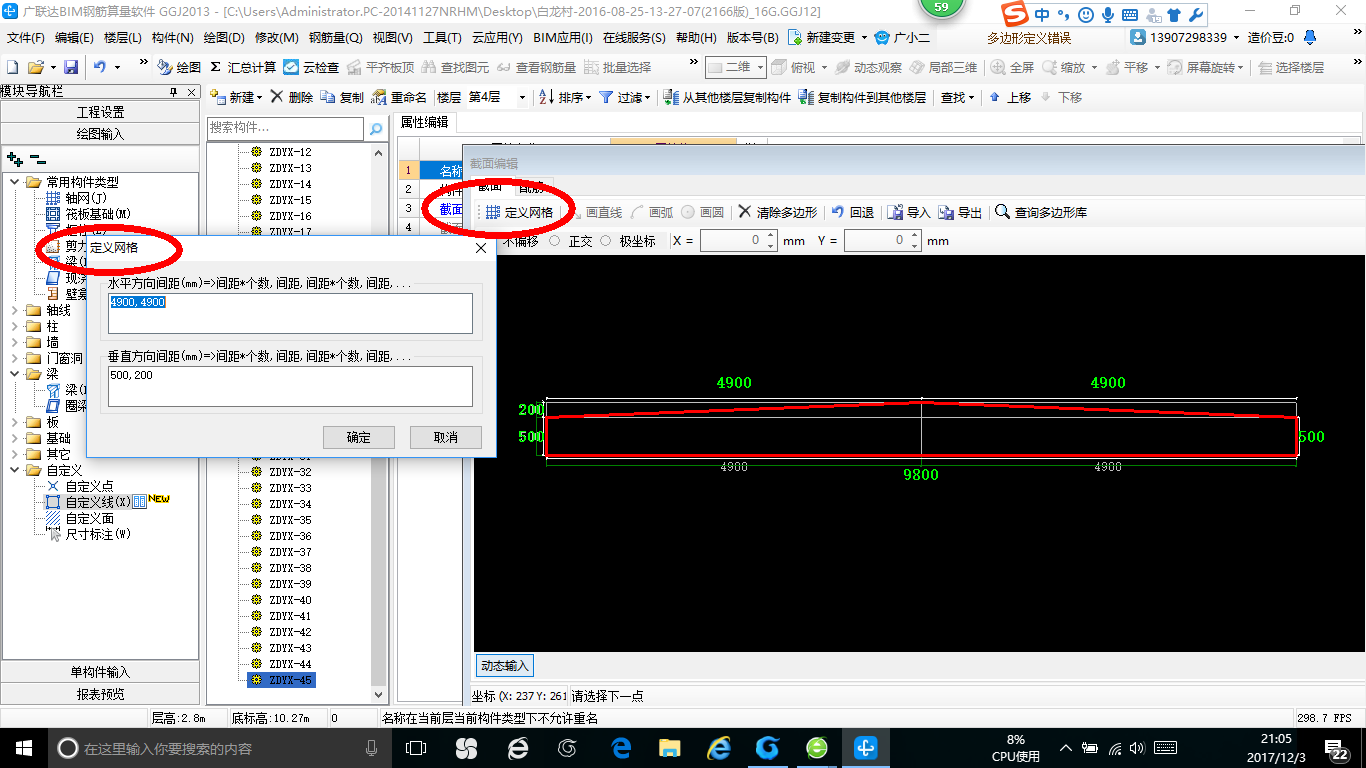1366x768 pixels.
Task: Click 取消 in the 定义网格 dialog
Action: point(446,437)
